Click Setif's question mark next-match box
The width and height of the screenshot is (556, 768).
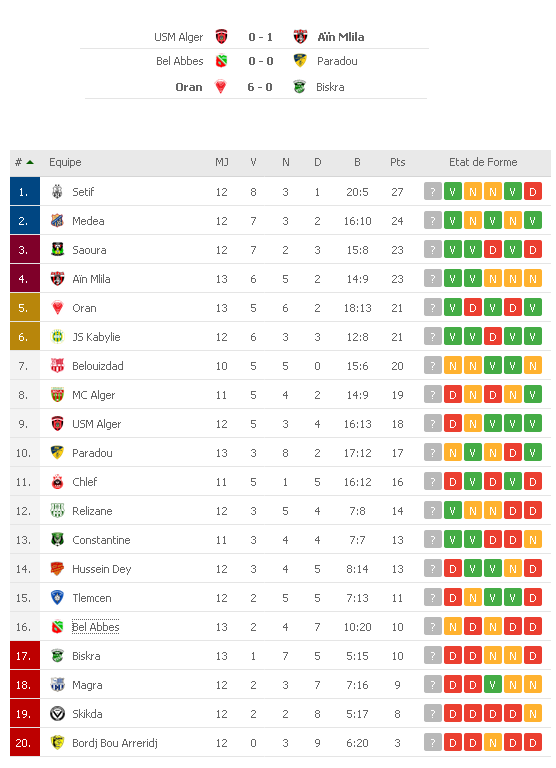[433, 192]
